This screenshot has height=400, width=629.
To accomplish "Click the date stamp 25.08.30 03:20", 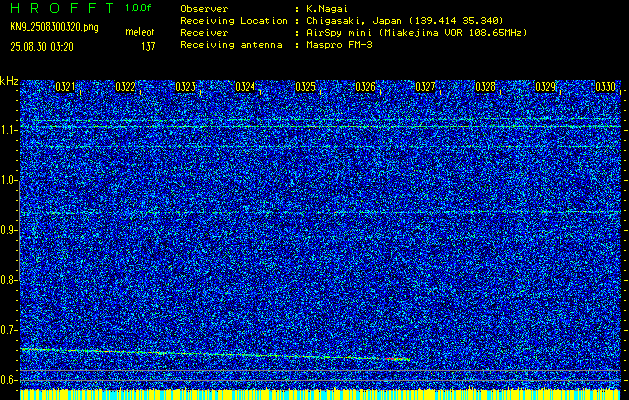I will tap(42, 47).
